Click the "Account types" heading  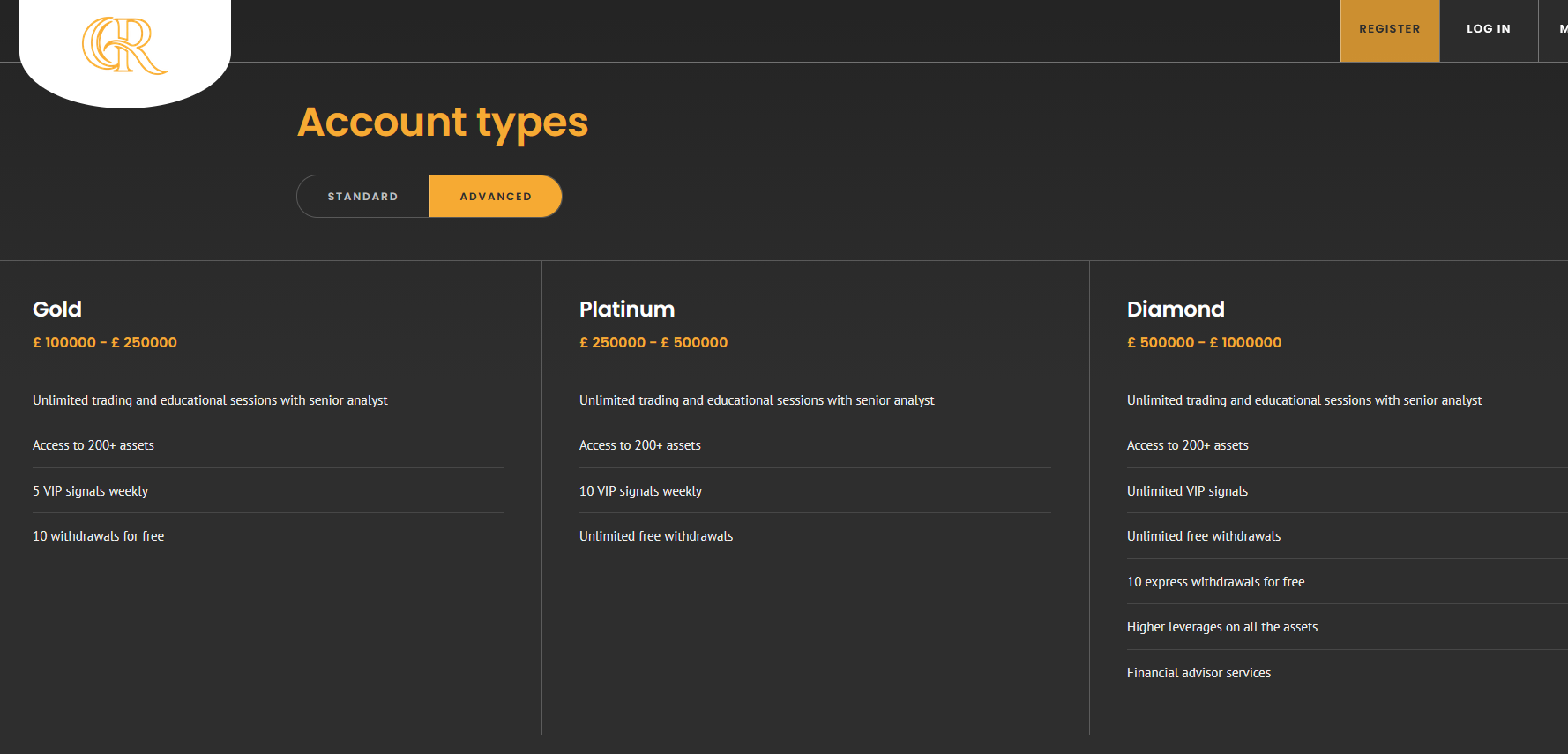point(443,123)
